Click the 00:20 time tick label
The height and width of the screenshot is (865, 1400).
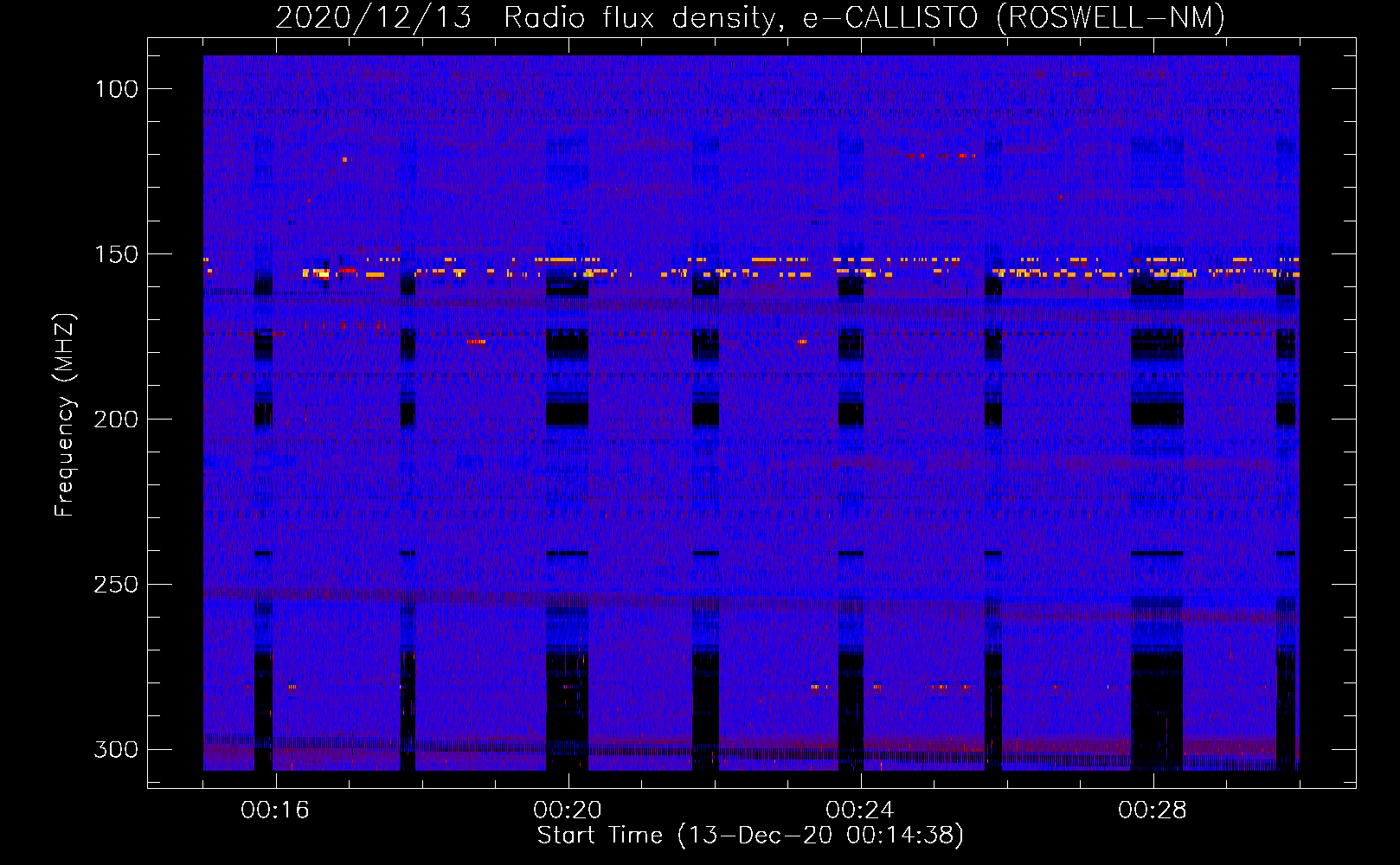coord(568,811)
